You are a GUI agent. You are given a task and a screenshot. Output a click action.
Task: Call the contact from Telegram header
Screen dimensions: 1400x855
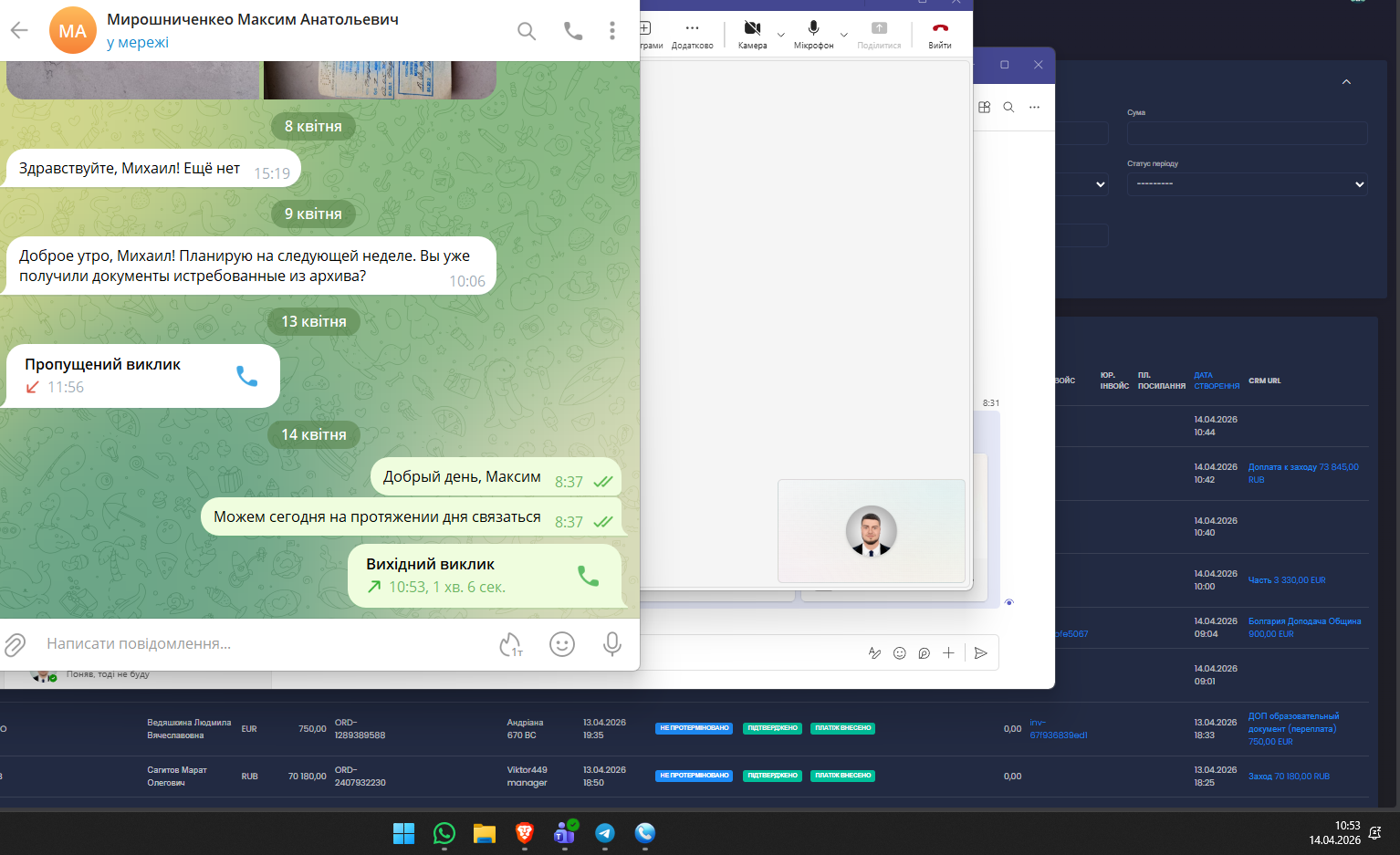tap(573, 31)
